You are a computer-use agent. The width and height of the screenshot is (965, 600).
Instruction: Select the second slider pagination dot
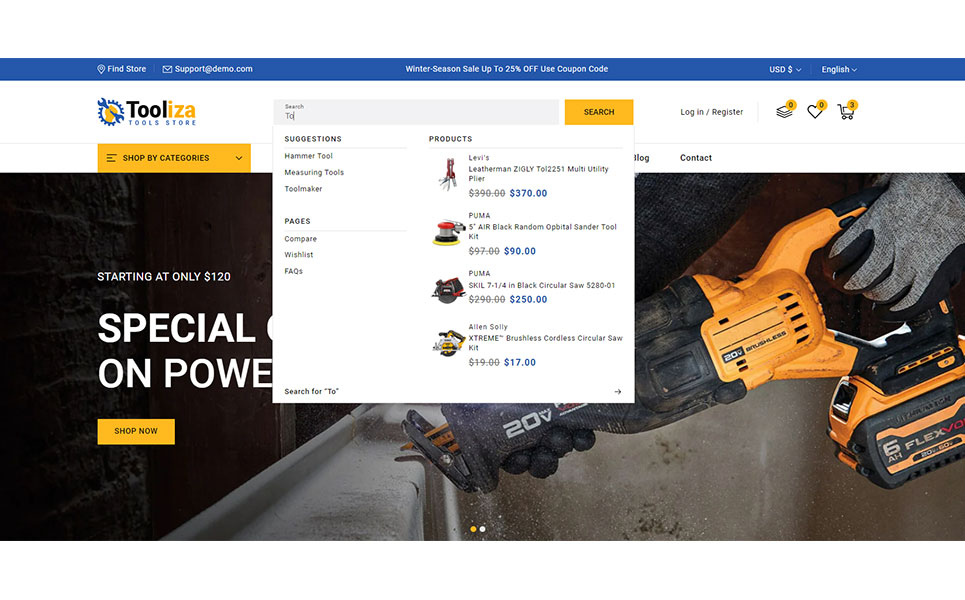click(483, 528)
